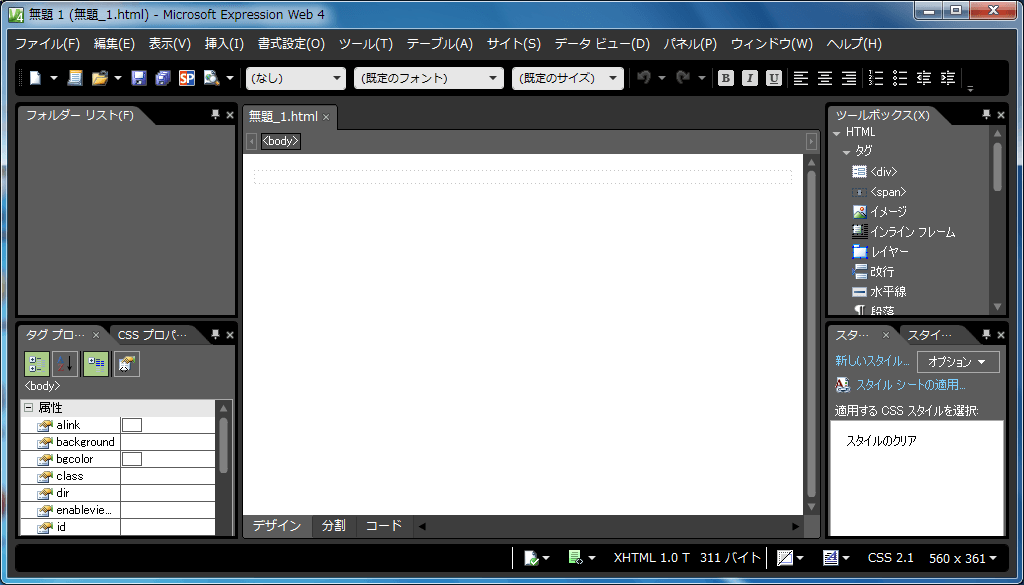Image resolution: width=1024 pixels, height=585 pixels.
Task: Open the SuperPreview SP icon
Action: pos(187,78)
